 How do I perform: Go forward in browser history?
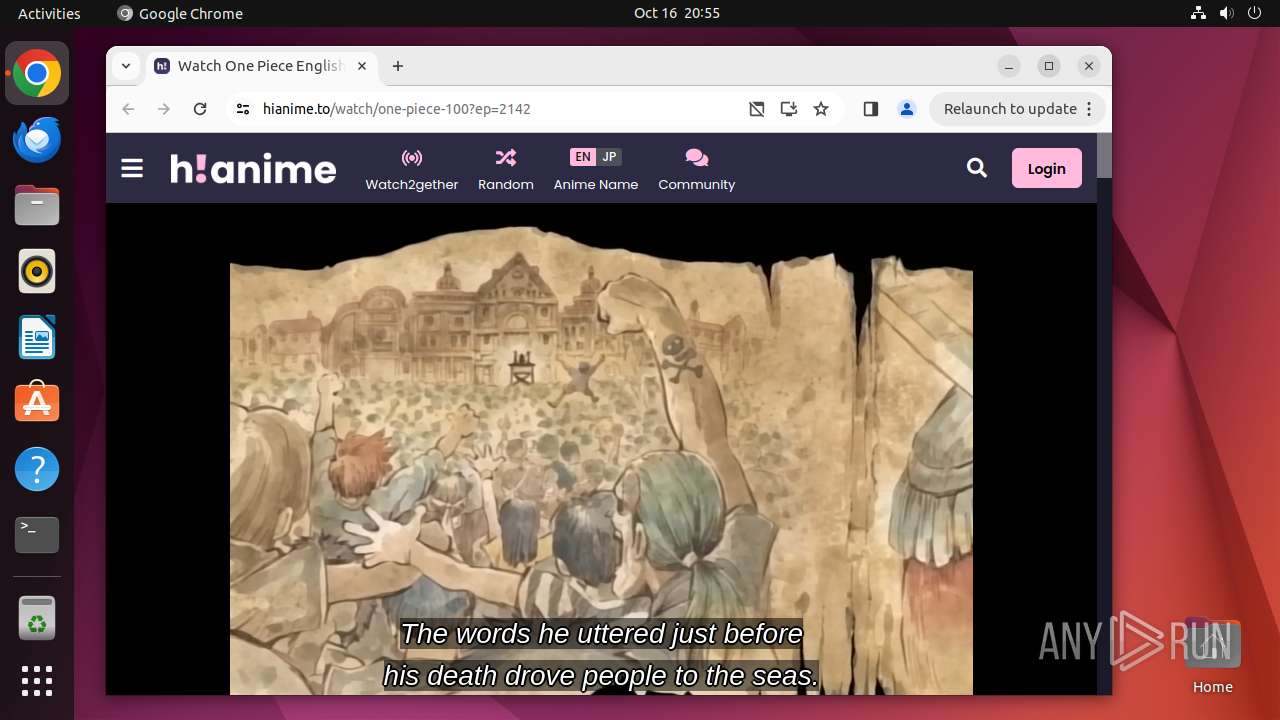(164, 109)
